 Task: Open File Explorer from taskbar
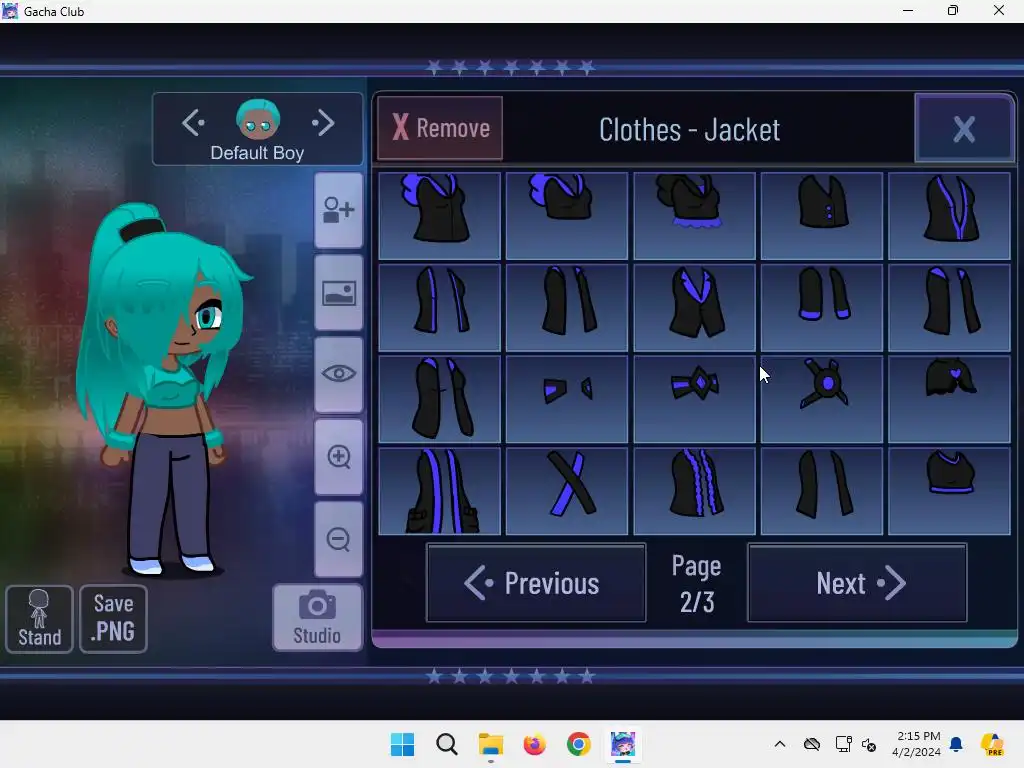[x=490, y=744]
